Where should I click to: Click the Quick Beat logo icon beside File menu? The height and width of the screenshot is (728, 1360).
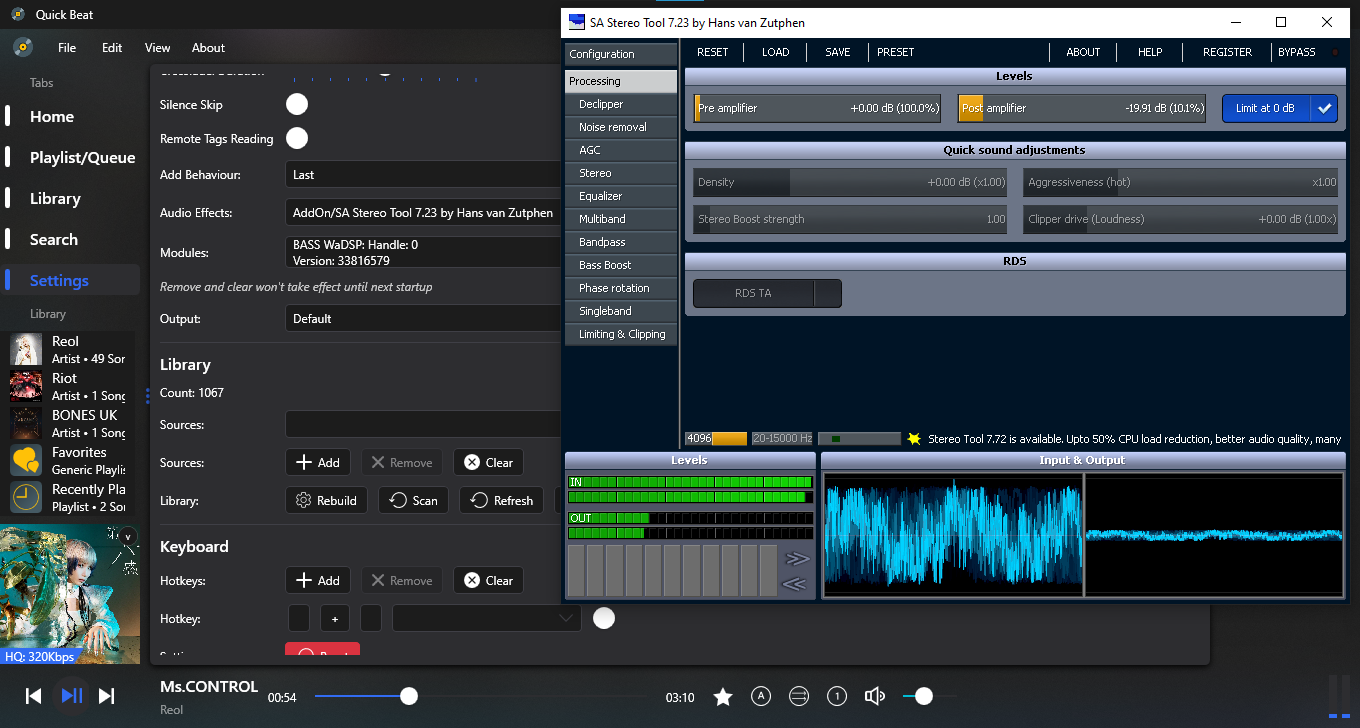(23, 47)
